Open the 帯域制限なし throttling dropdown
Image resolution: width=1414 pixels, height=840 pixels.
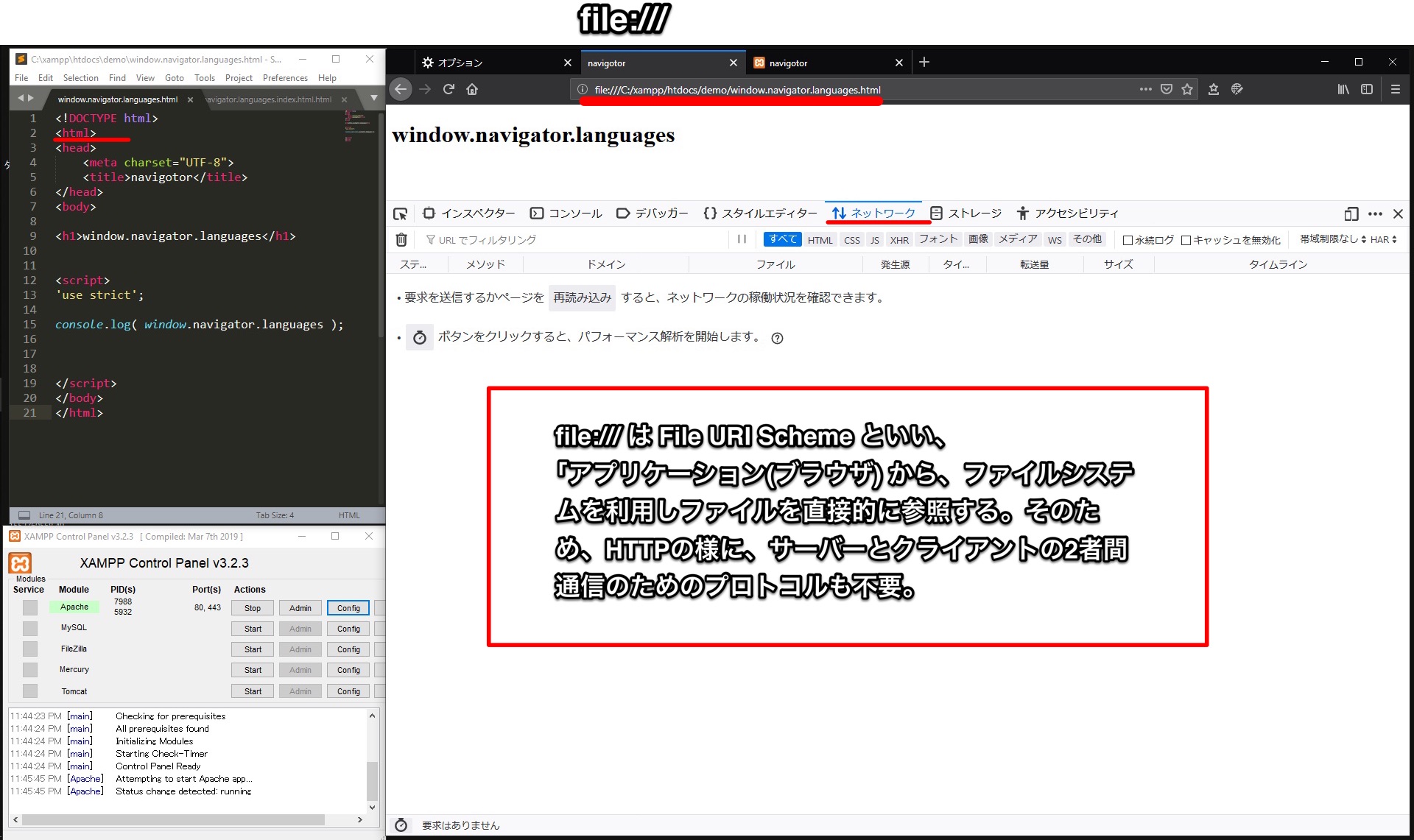1332,239
